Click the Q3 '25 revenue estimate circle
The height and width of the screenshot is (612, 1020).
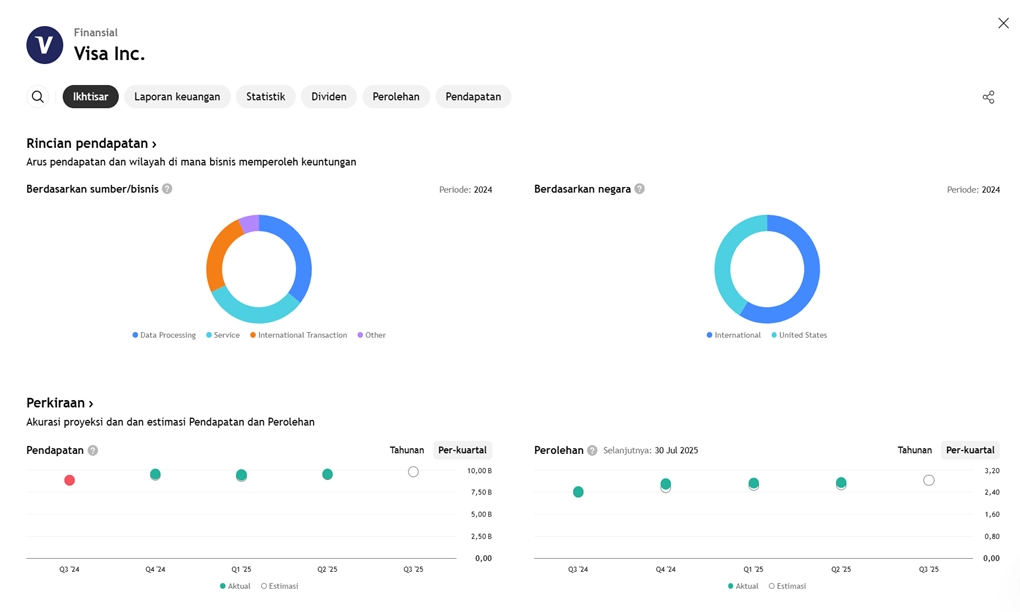click(x=413, y=472)
